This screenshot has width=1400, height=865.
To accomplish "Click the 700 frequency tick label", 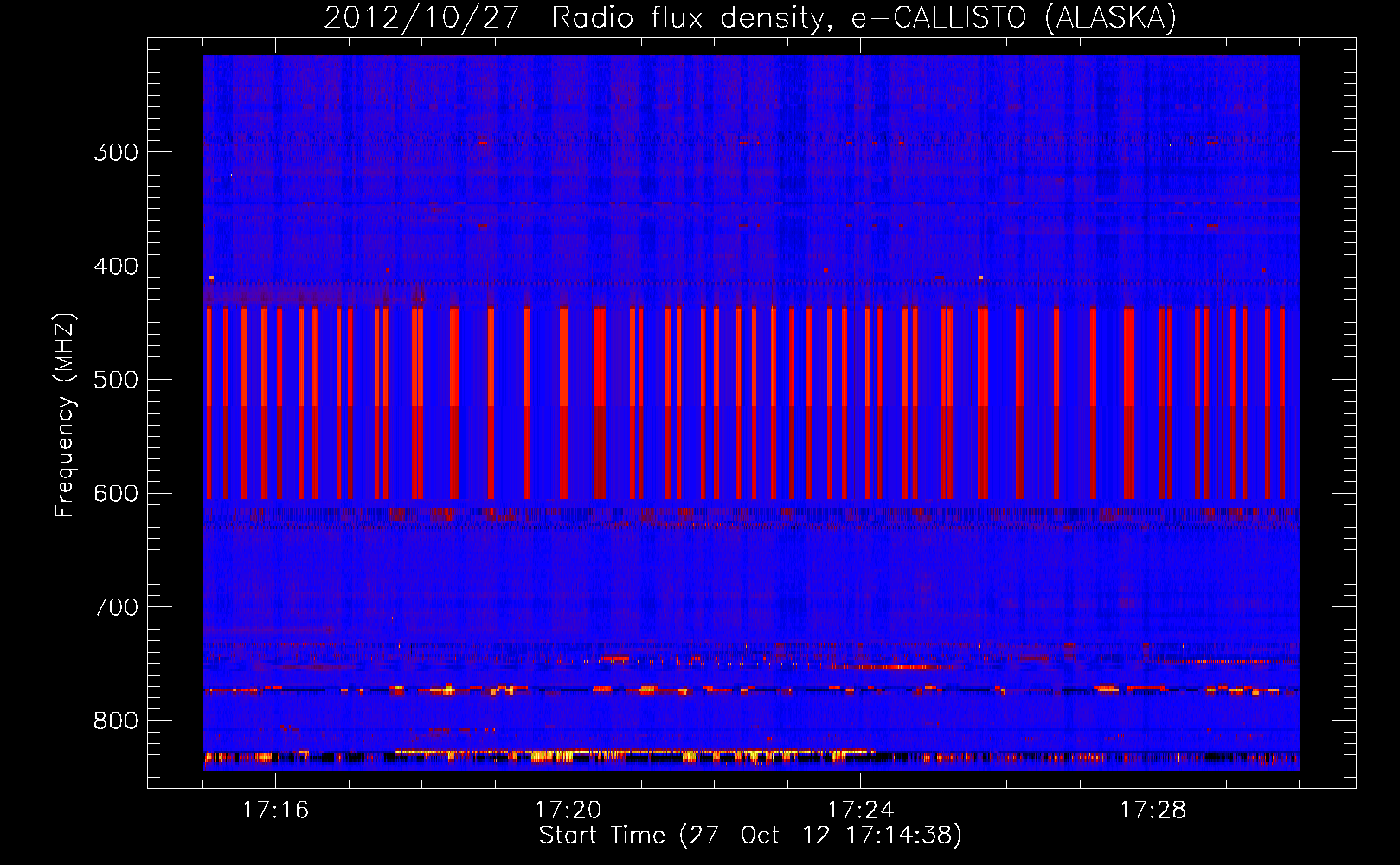I will point(116,607).
